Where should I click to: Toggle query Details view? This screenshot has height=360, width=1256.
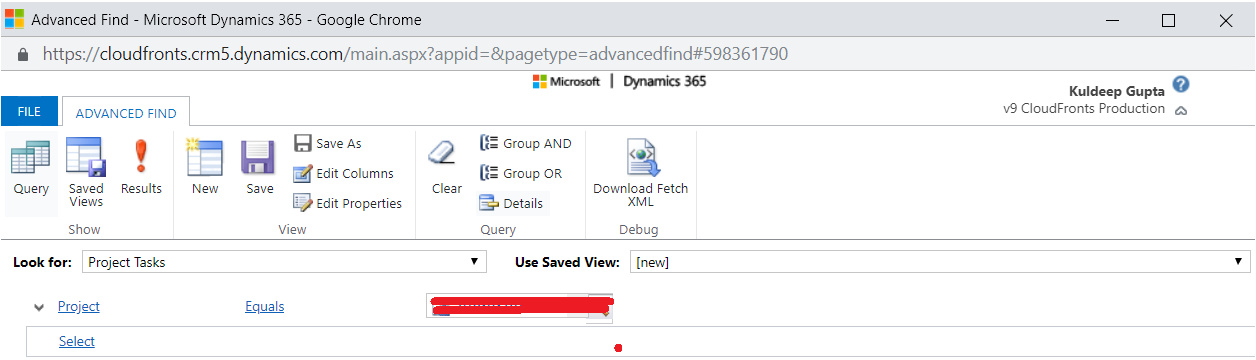pos(512,203)
